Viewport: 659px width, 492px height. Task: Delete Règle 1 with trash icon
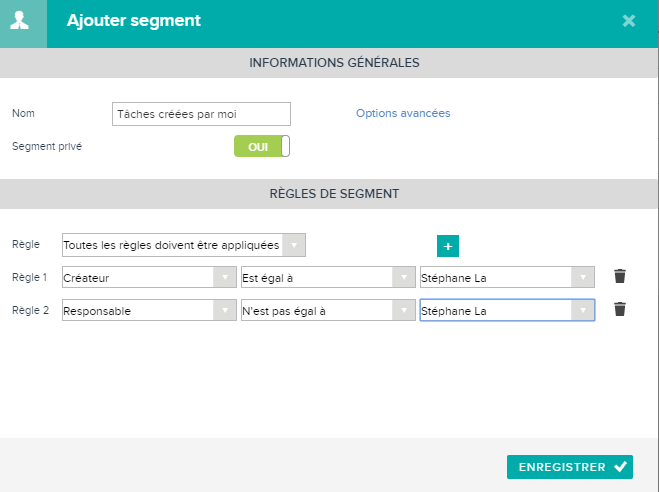click(x=620, y=276)
